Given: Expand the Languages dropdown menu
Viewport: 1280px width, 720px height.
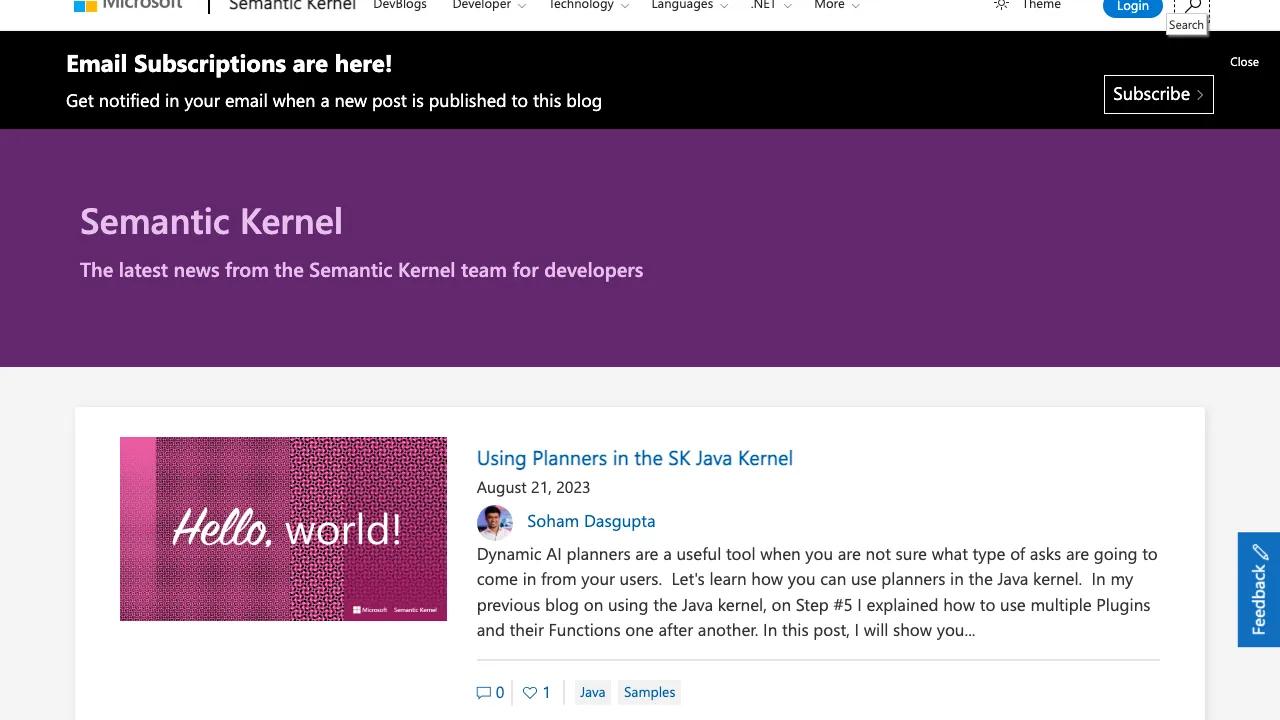Looking at the screenshot, I should tap(690, 5).
